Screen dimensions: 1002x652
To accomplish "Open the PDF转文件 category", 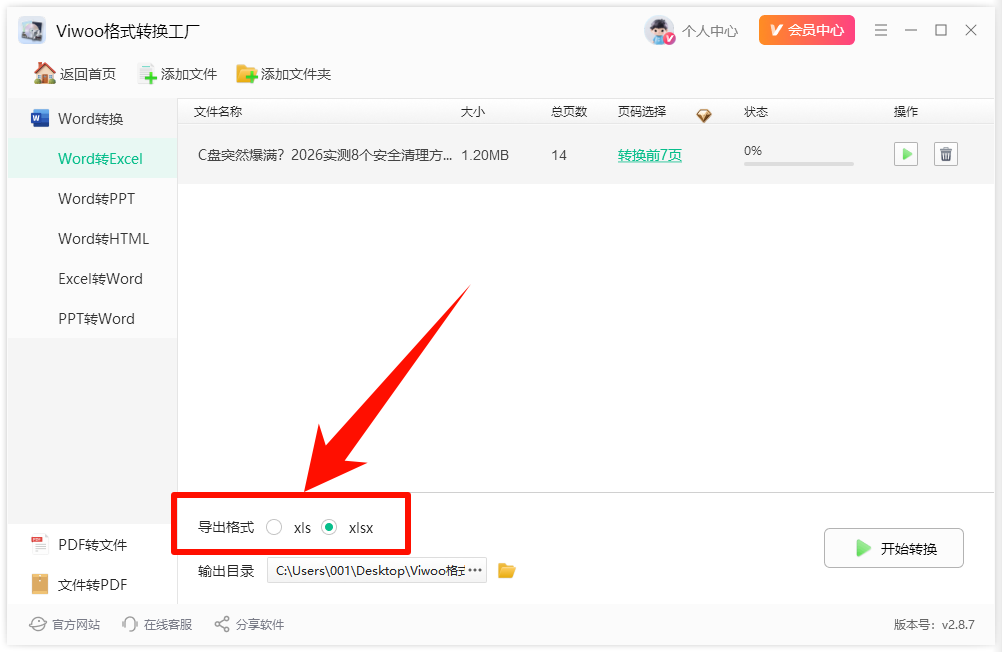I will coord(93,545).
